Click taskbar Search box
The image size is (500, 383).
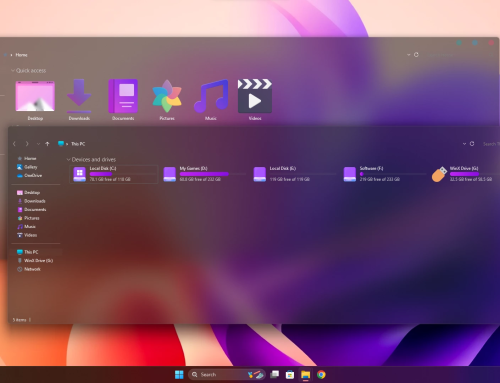[x=227, y=375]
